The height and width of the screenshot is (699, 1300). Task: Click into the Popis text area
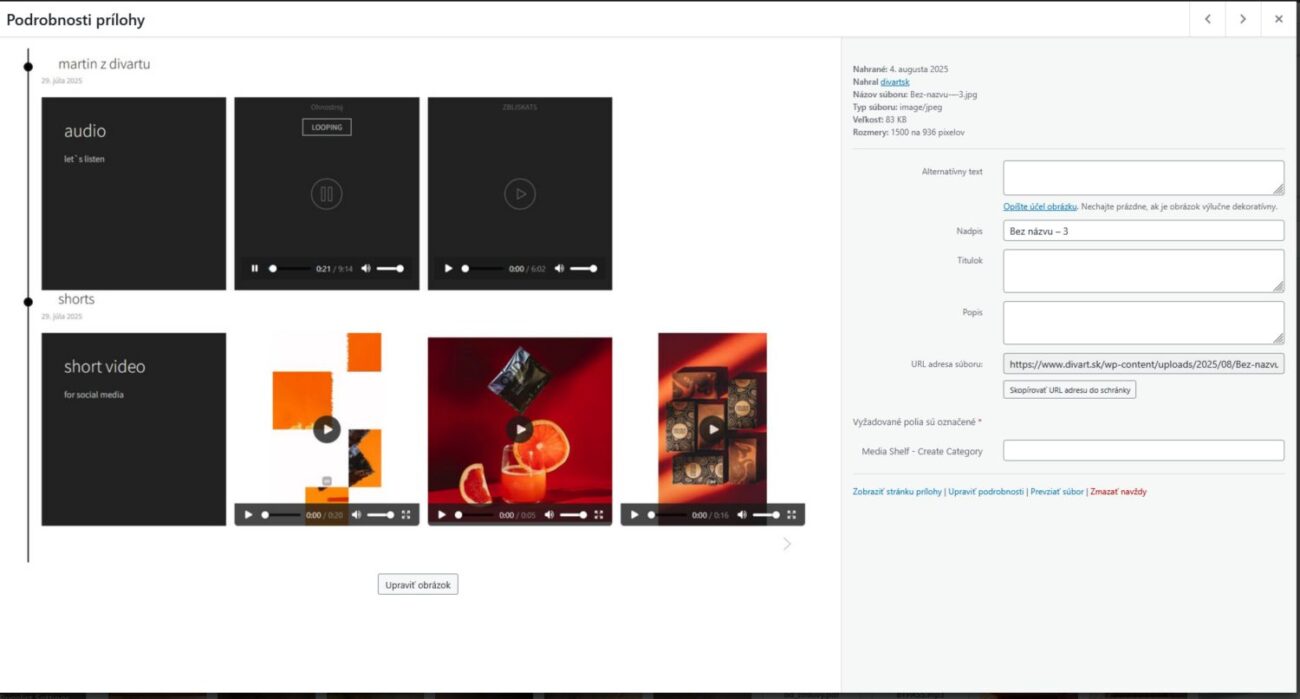tap(1143, 323)
